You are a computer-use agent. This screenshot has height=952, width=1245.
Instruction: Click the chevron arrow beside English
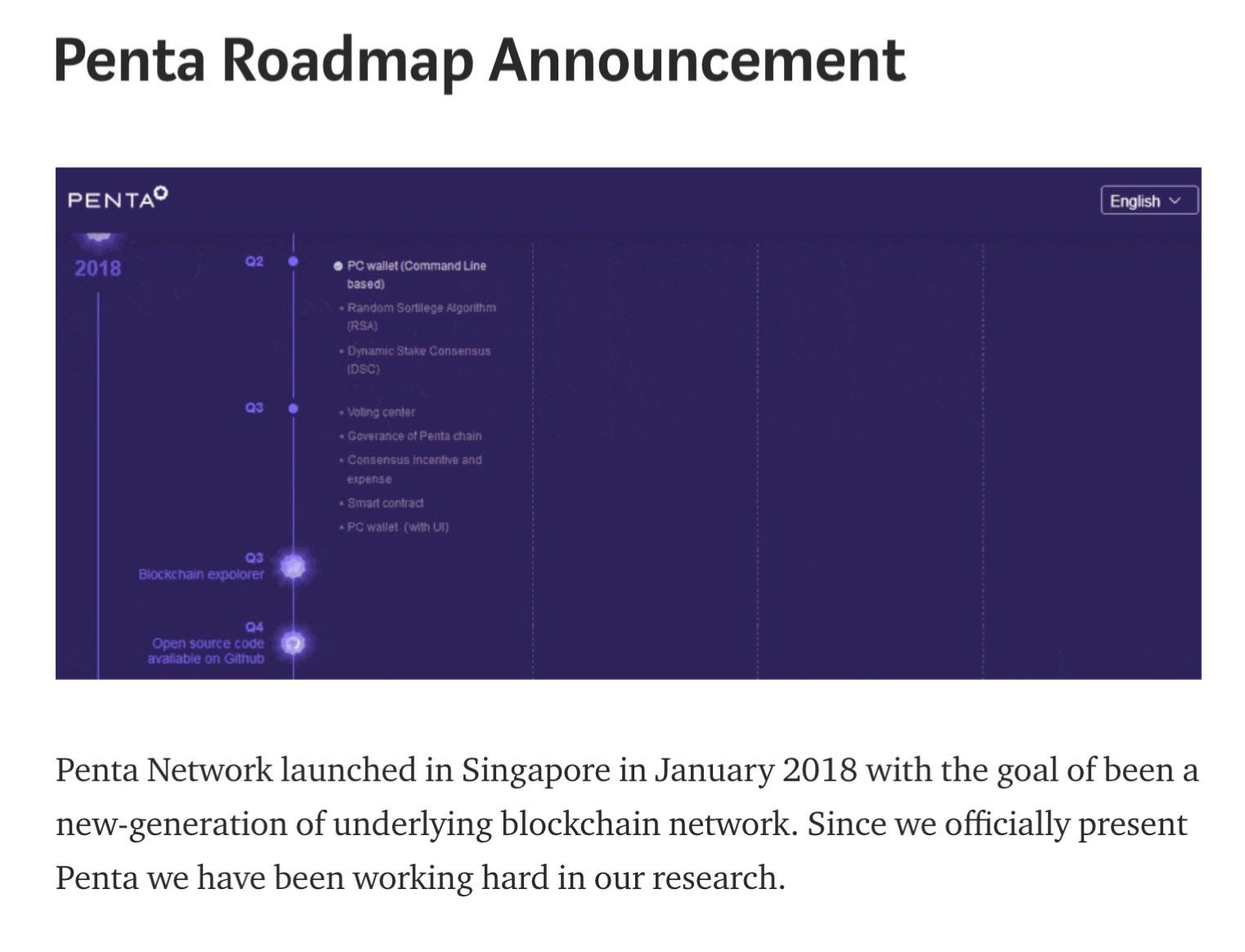1176,201
